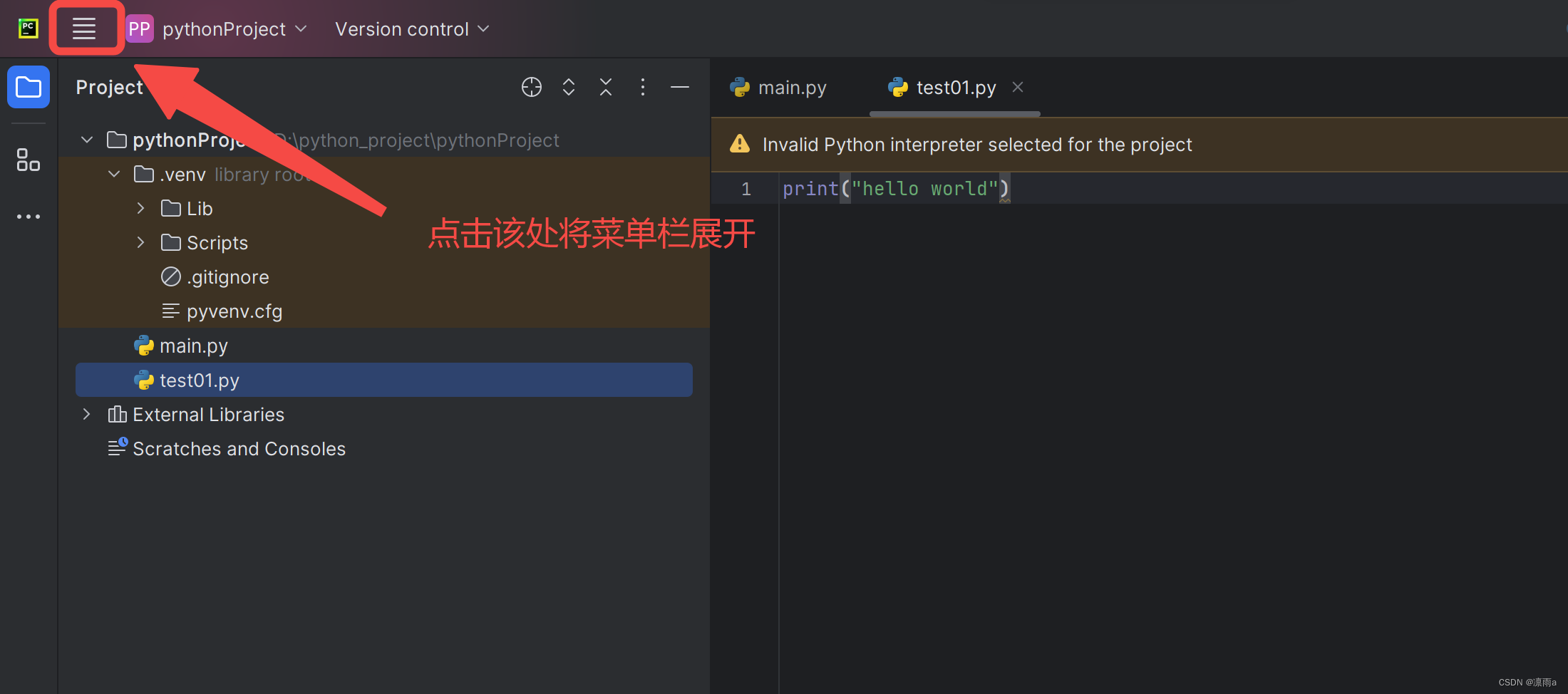
Task: Click Expand Selected arrows icon
Action: coord(569,87)
